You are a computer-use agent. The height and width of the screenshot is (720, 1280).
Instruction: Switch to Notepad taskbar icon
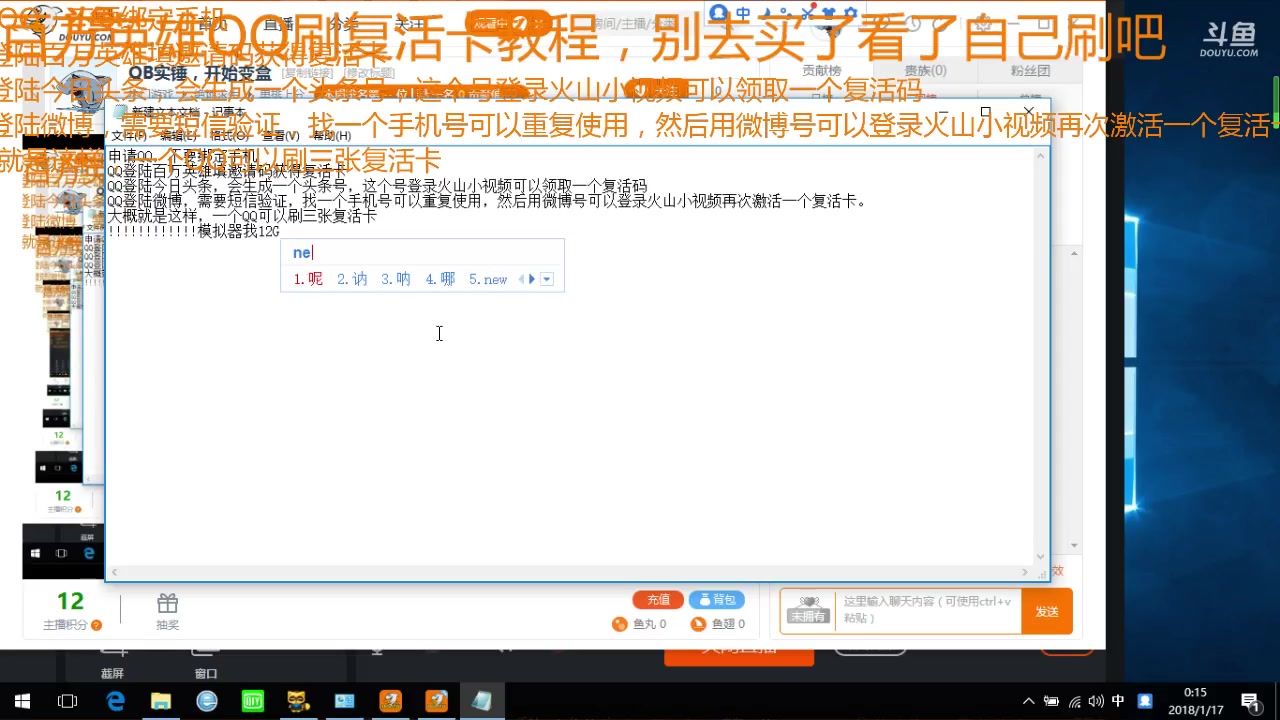click(482, 701)
